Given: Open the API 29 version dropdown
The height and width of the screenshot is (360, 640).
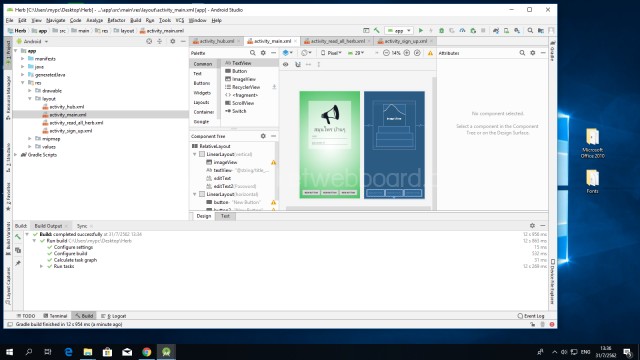Looking at the screenshot, I should tap(356, 53).
